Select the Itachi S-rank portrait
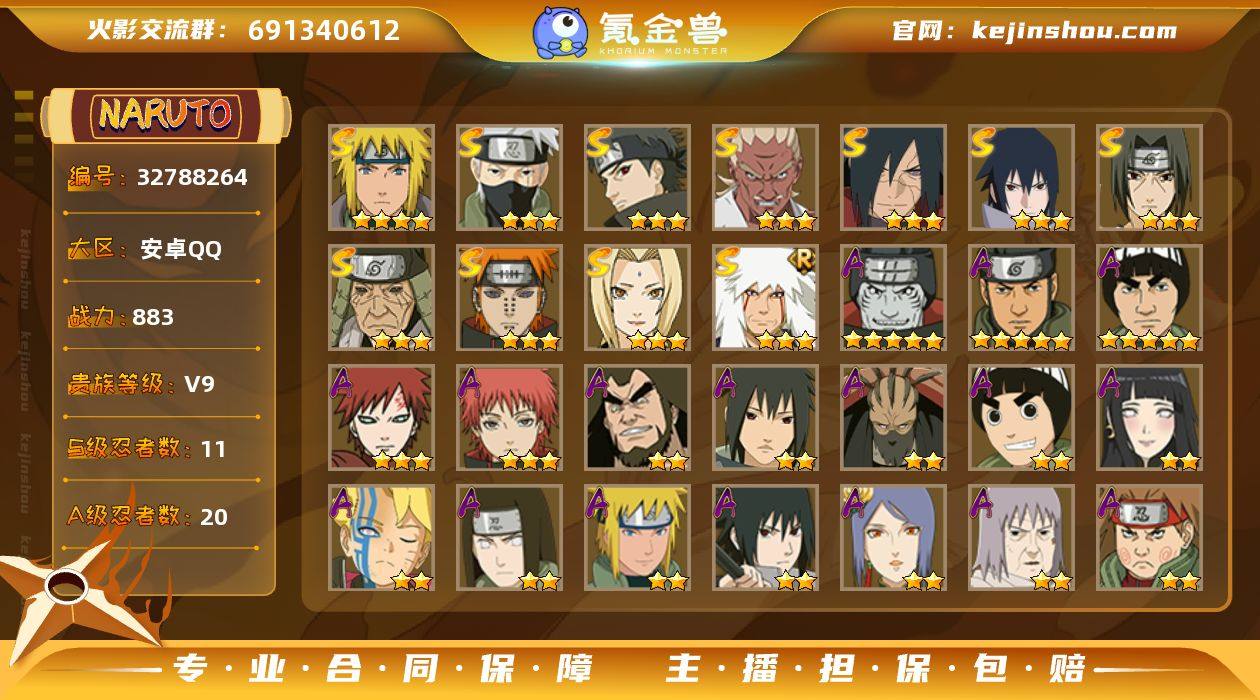Viewport: 1260px width, 700px height. pos(1149,178)
